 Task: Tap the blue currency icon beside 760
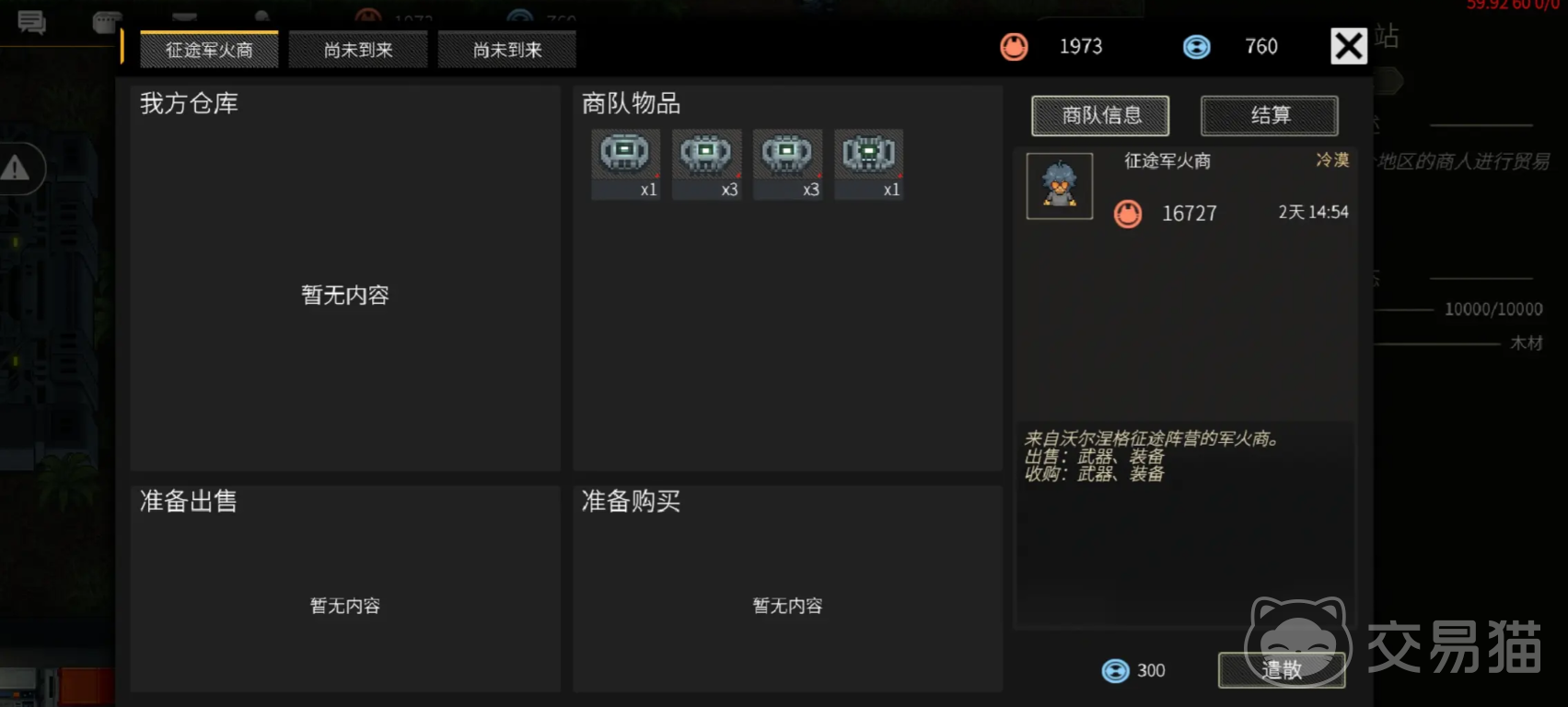coord(1196,46)
